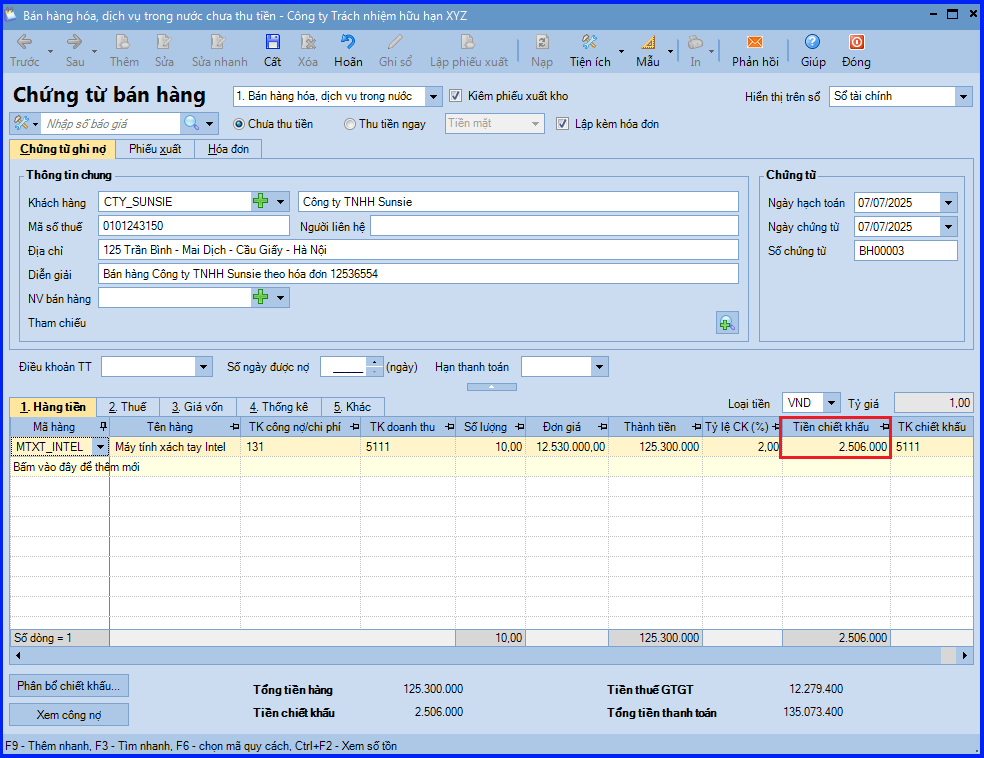This screenshot has height=758, width=984.
Task: Click the Hoãn undo icon
Action: [x=348, y=42]
